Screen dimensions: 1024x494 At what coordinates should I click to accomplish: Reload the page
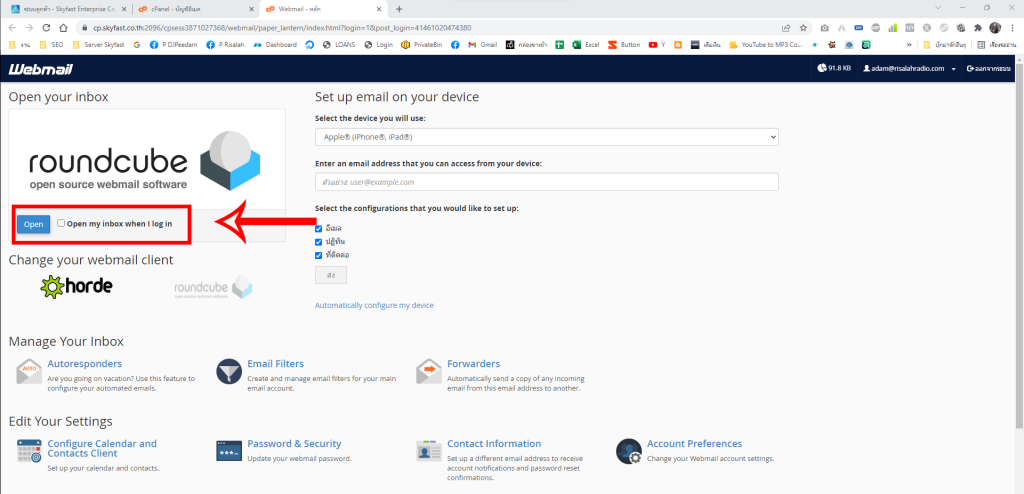[x=46, y=28]
